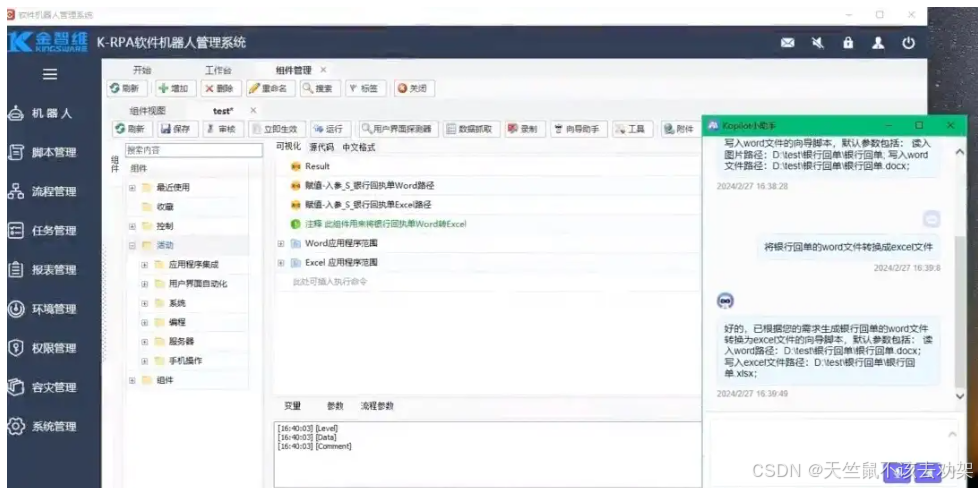Image resolution: width=978 pixels, height=488 pixels.
Task: Expand the 手机操作 folder
Action: tap(145, 361)
